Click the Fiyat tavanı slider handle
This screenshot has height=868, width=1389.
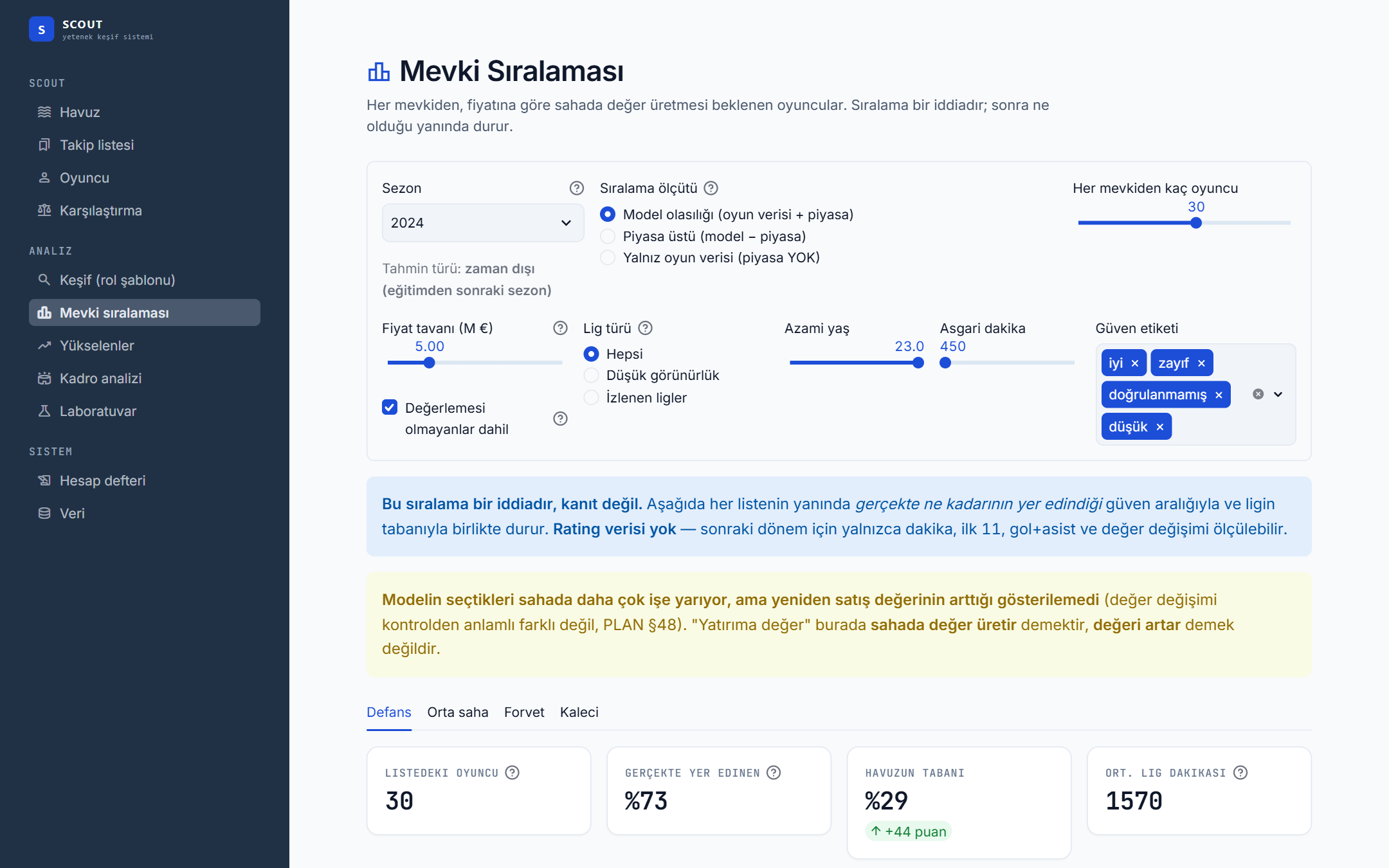point(430,363)
